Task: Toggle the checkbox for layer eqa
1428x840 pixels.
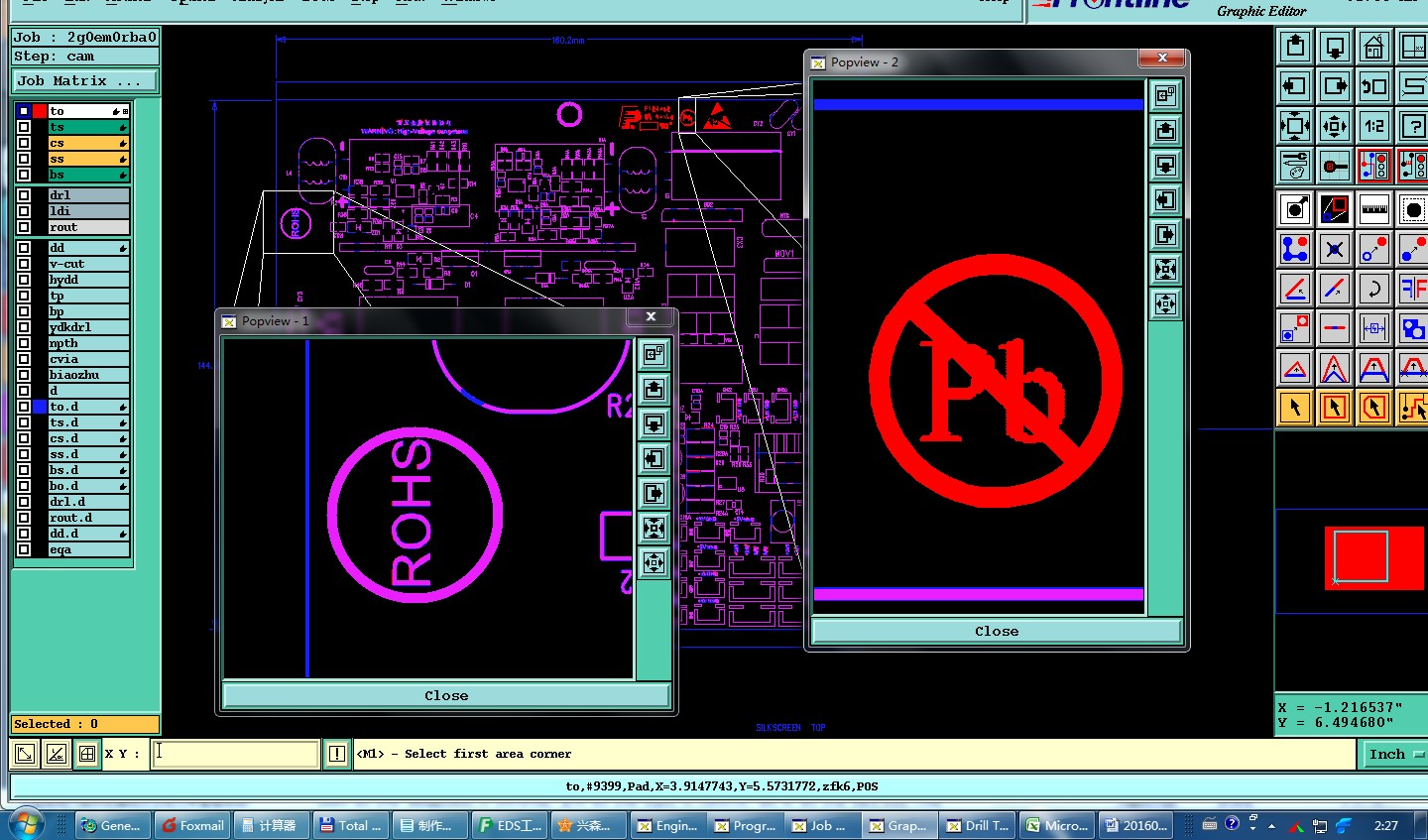Action: 24,549
